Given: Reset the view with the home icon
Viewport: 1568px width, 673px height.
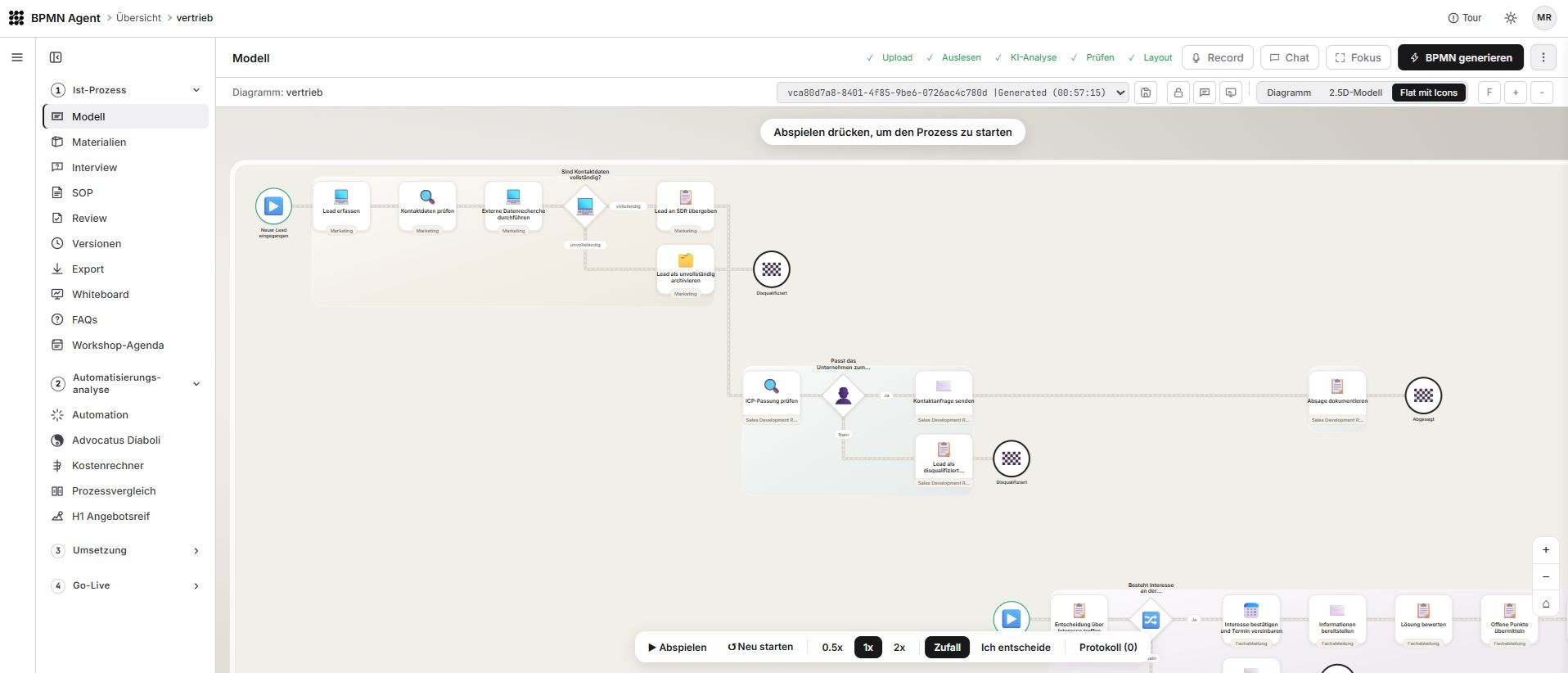Looking at the screenshot, I should 1546,604.
